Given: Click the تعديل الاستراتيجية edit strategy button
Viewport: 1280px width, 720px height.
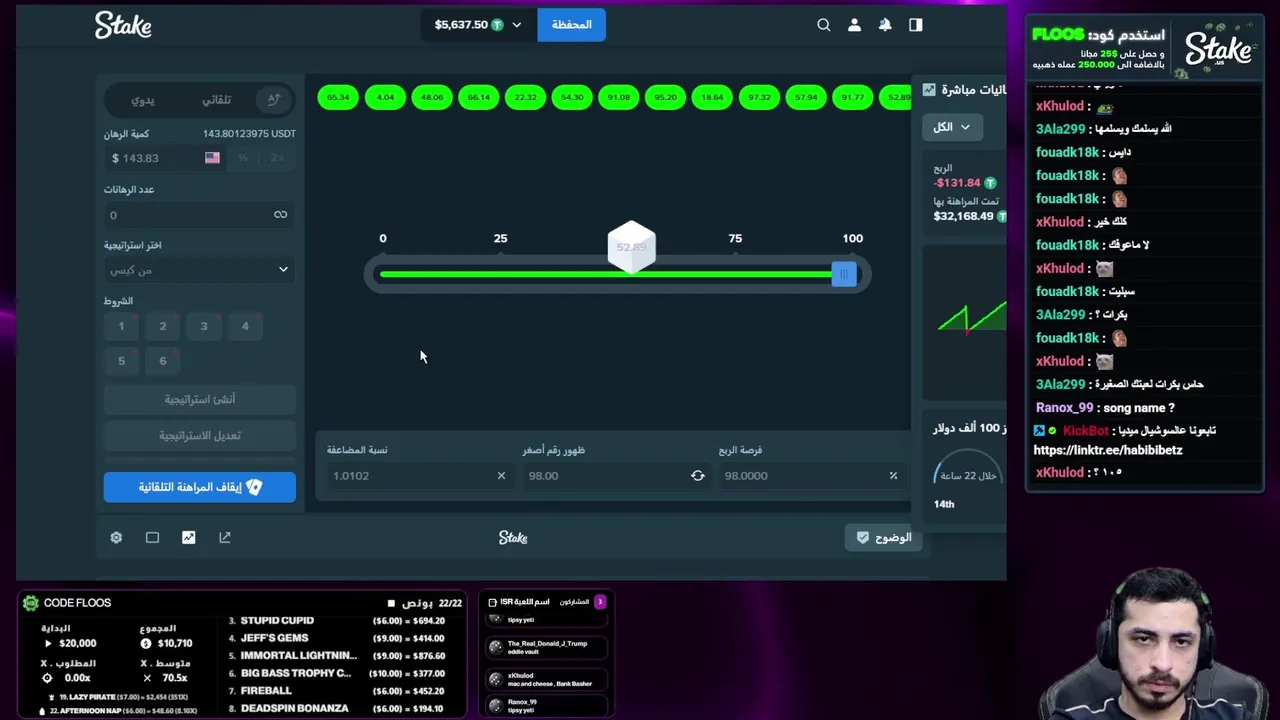Looking at the screenshot, I should pyautogui.click(x=200, y=436).
